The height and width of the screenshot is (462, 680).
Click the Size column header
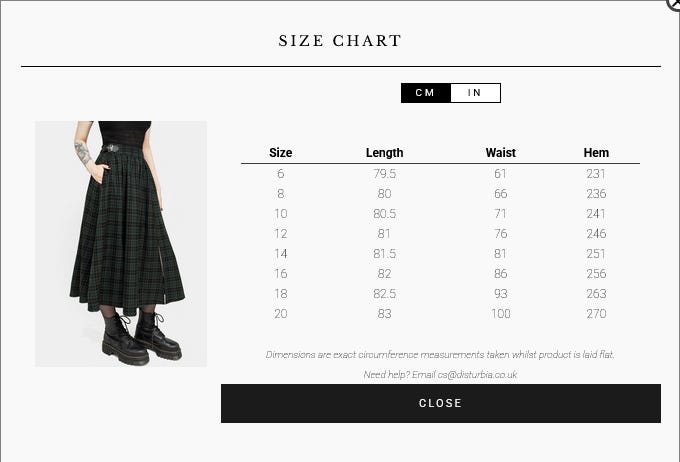(x=281, y=153)
